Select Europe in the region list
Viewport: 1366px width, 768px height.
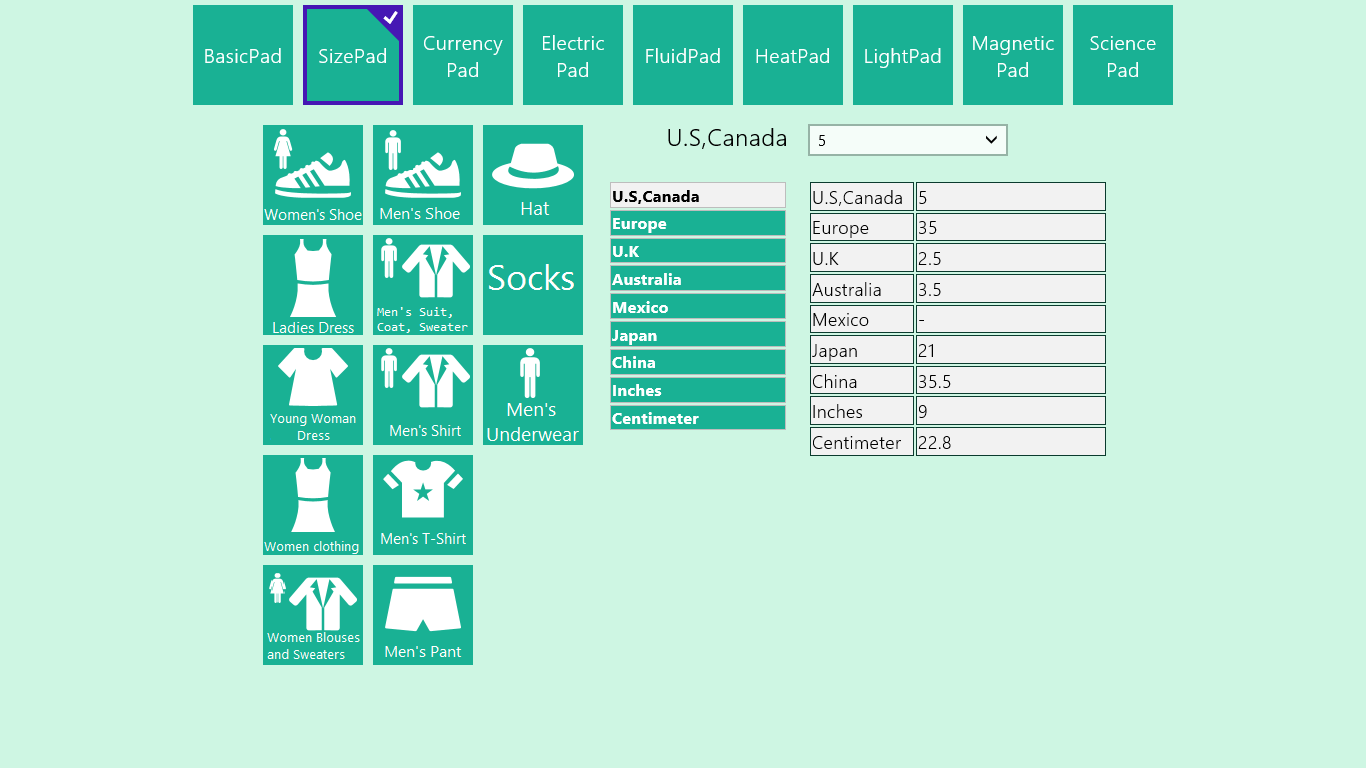[697, 224]
